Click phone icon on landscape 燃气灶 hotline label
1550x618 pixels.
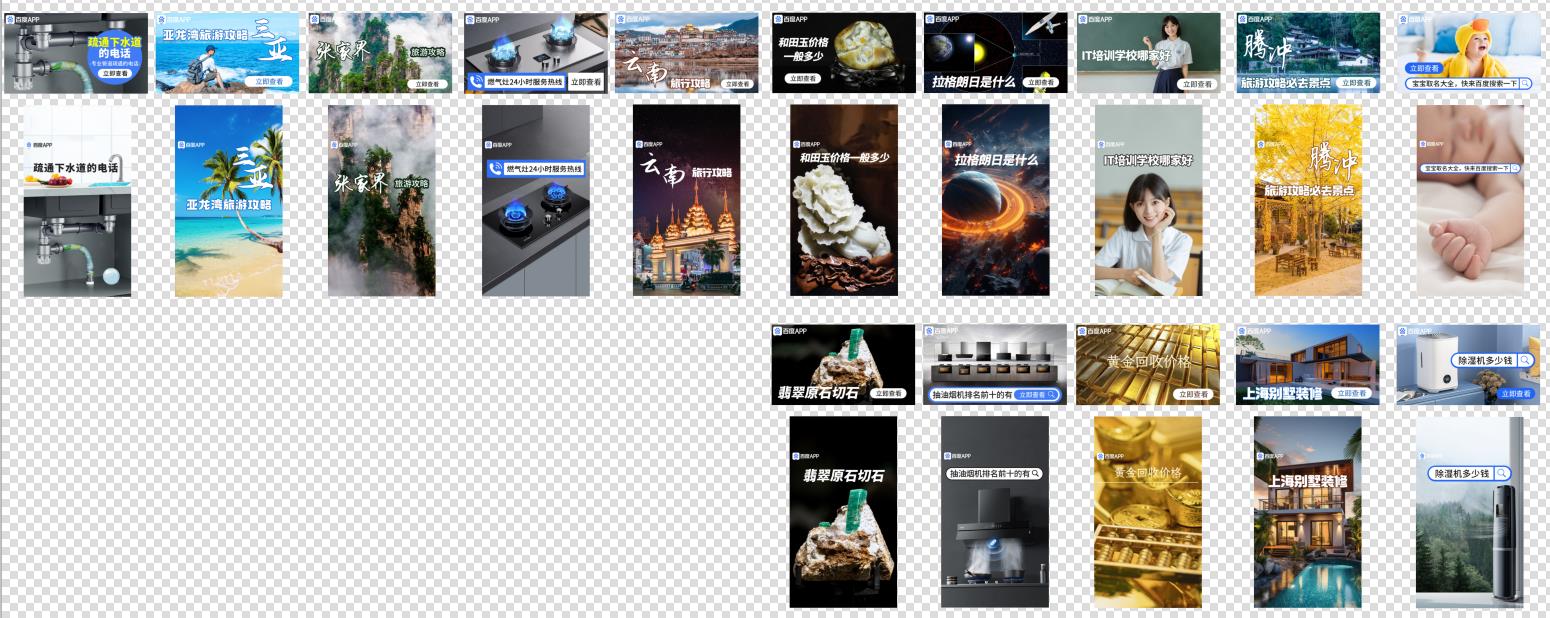click(477, 83)
